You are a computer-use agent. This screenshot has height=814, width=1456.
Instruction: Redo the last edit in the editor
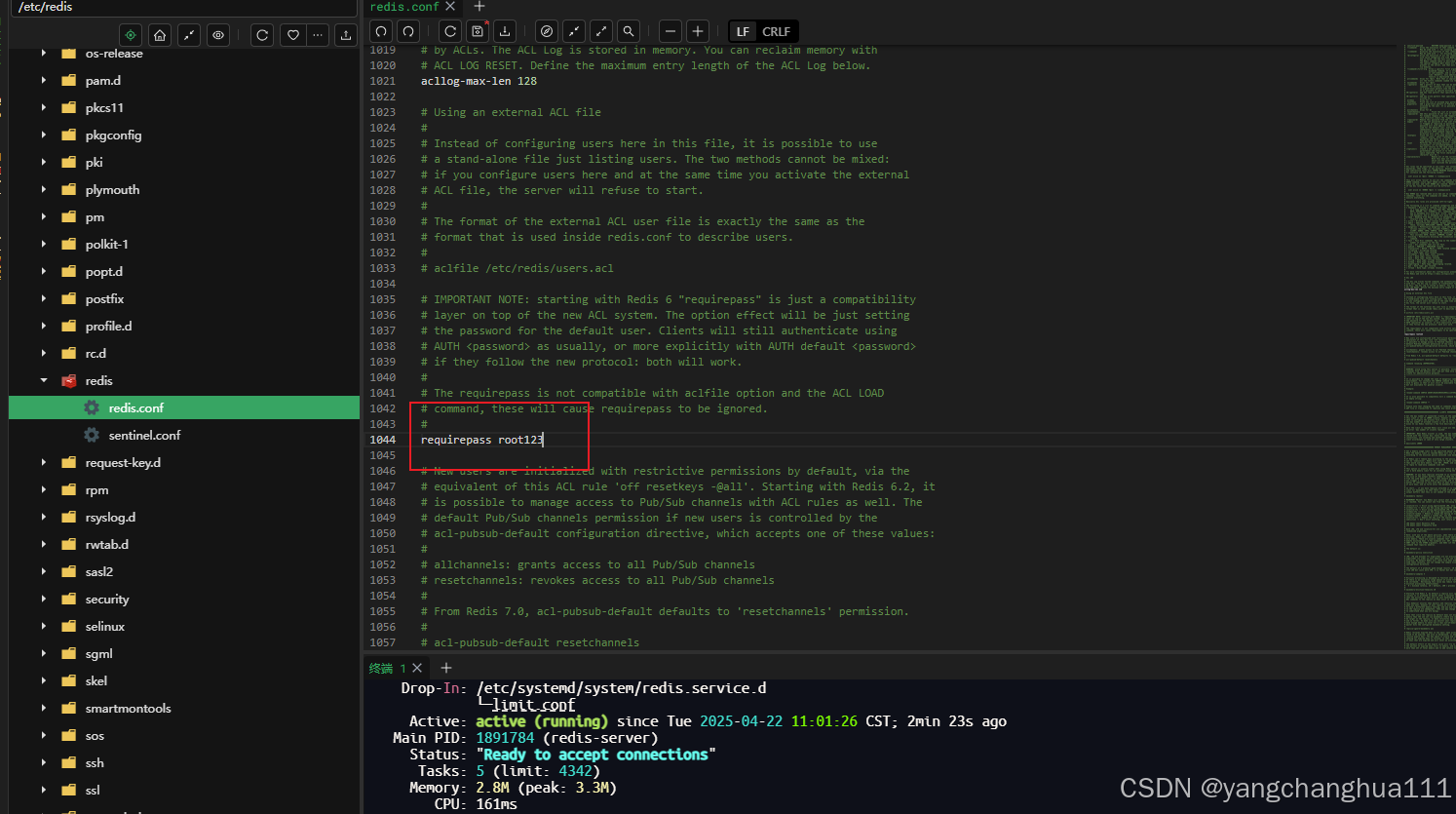pyautogui.click(x=407, y=30)
